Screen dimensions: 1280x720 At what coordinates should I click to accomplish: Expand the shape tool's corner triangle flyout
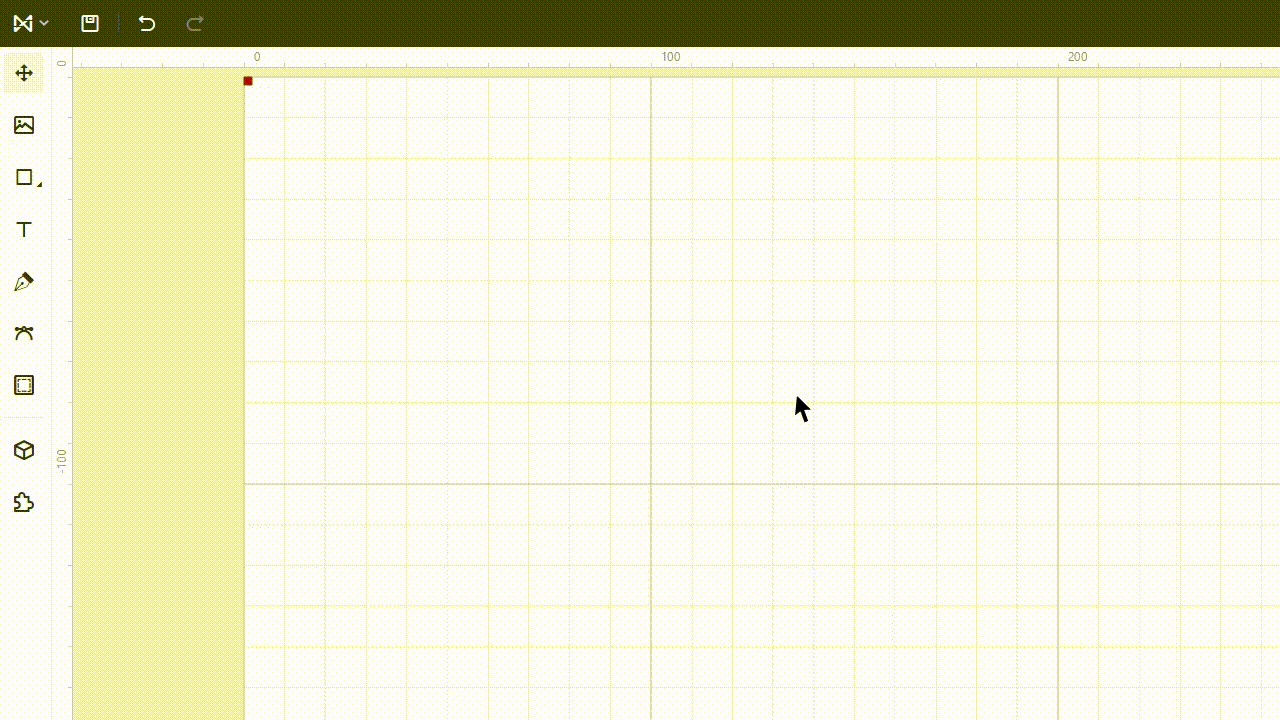click(x=39, y=185)
